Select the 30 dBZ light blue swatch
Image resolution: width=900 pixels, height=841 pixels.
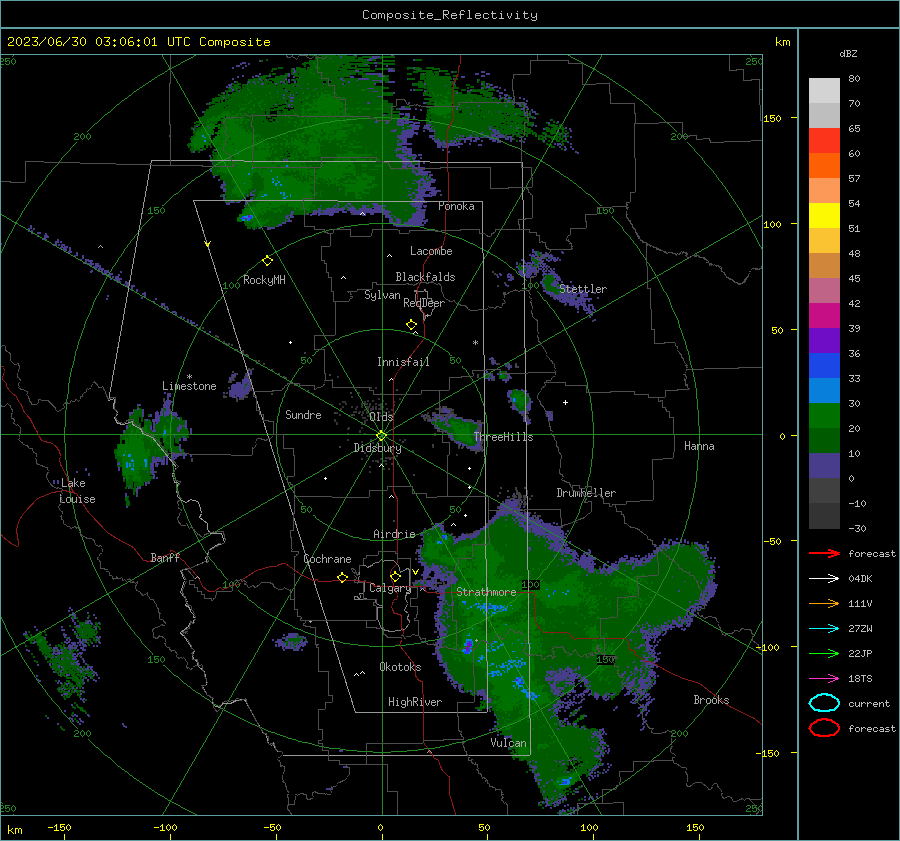coord(824,390)
